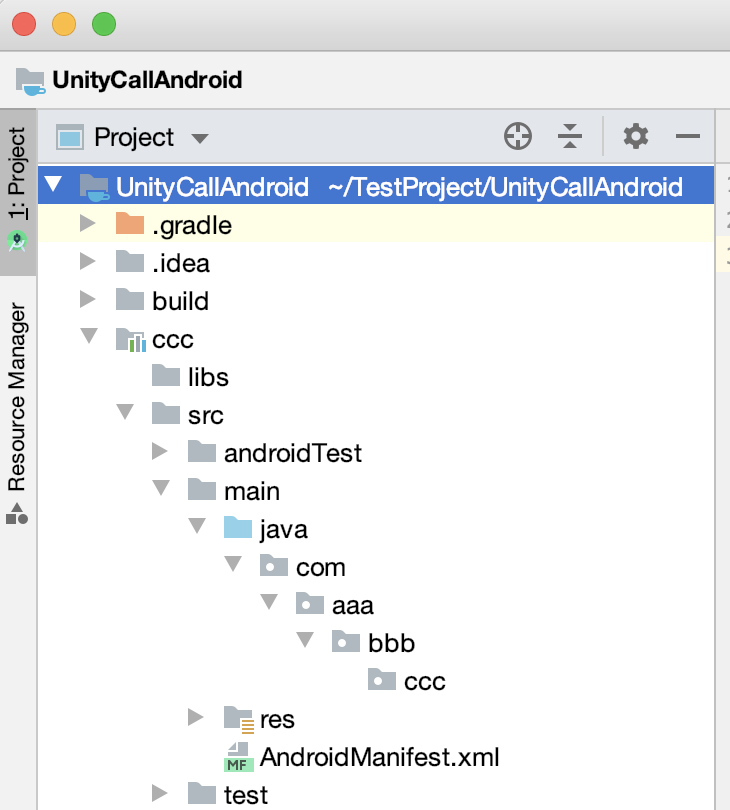
Task: Select the main folder label
Action: [x=252, y=491]
